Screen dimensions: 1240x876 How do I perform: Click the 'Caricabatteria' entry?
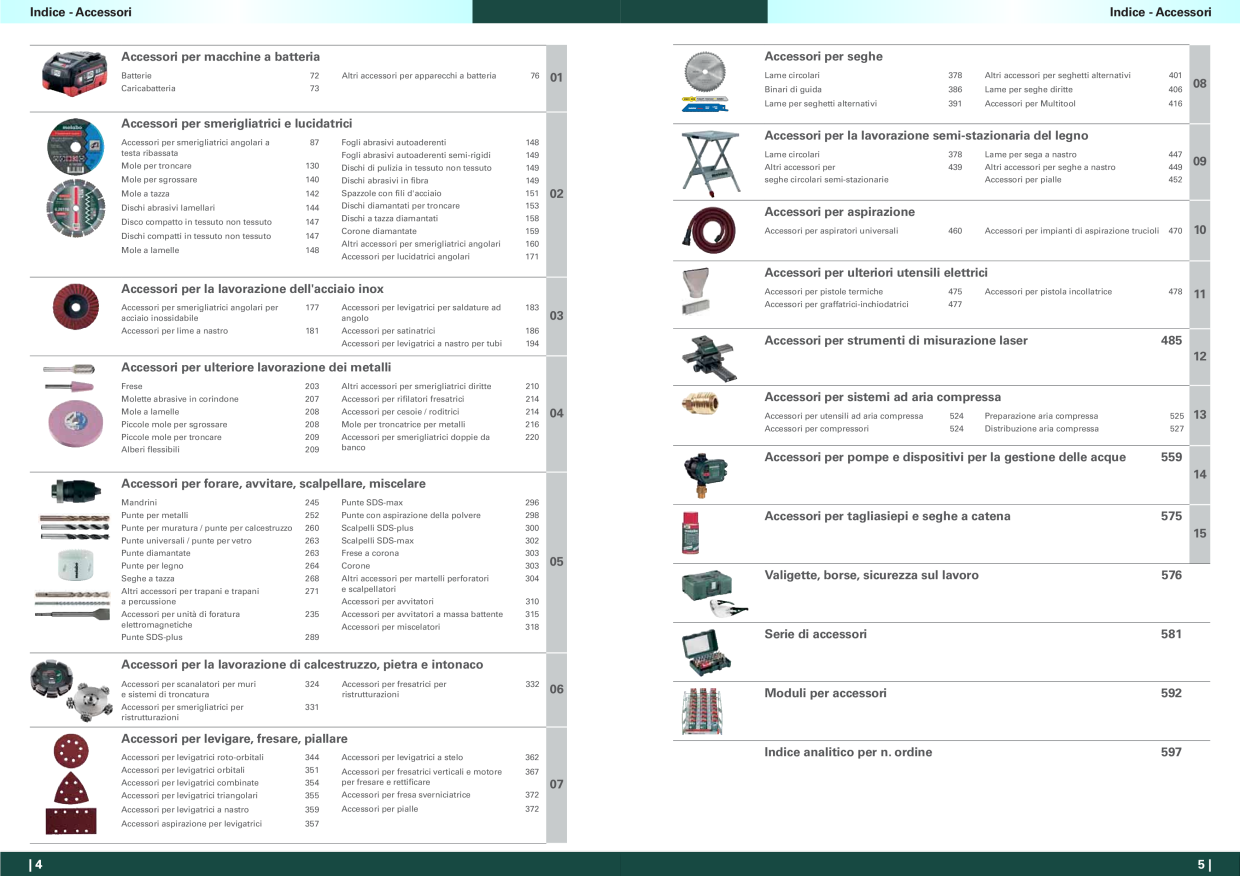[x=148, y=89]
